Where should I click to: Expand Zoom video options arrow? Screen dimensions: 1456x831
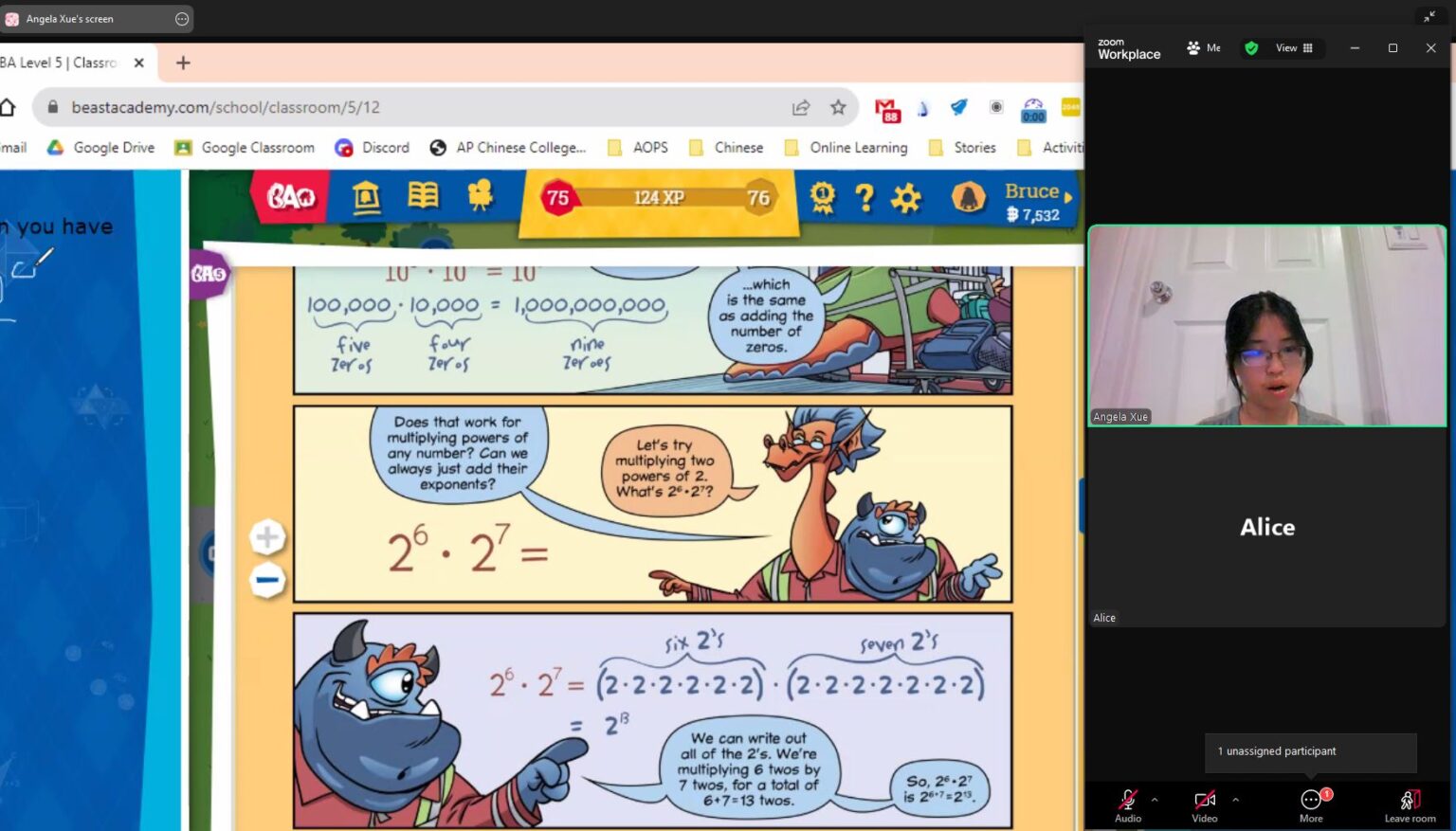pos(1235,800)
